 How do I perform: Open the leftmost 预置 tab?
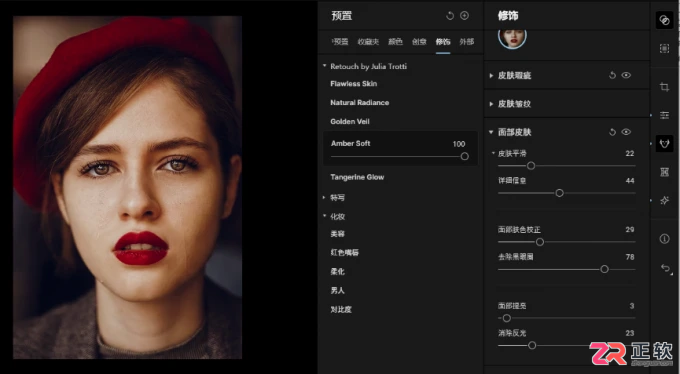tap(340, 42)
